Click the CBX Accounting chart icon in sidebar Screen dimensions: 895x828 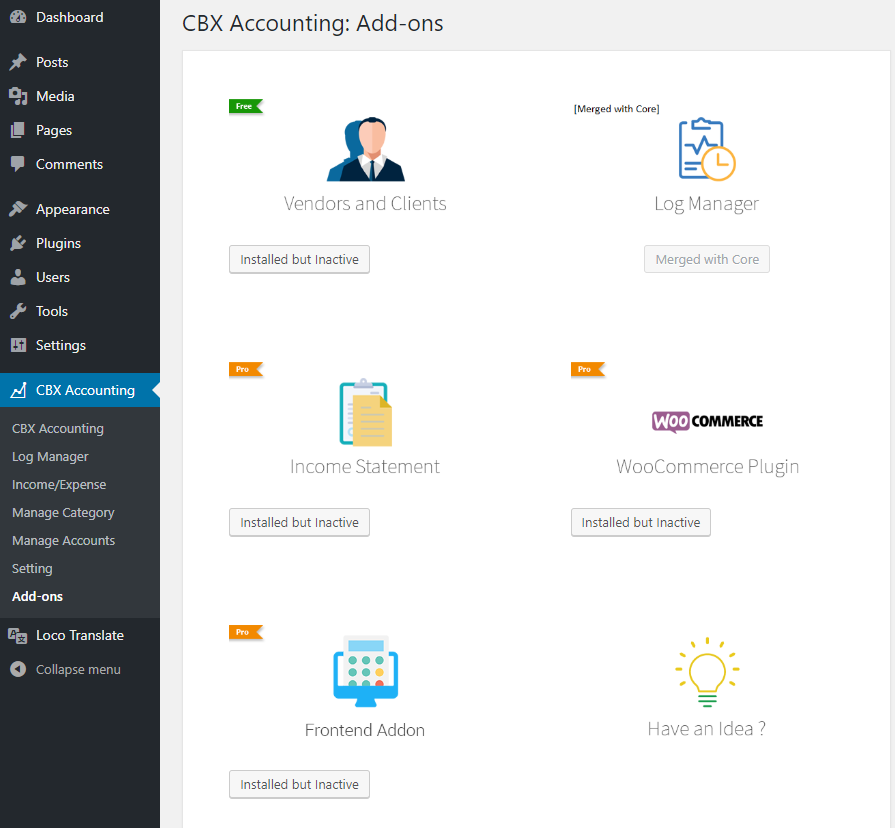pos(19,390)
